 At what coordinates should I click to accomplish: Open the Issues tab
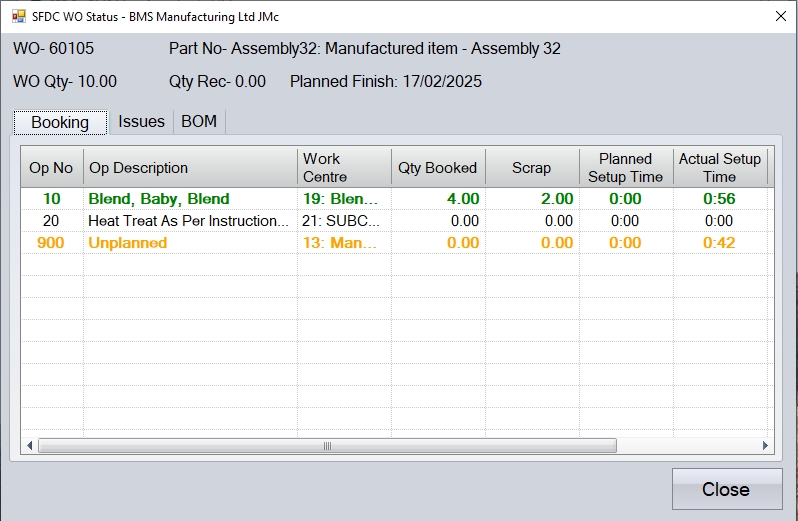(x=141, y=121)
